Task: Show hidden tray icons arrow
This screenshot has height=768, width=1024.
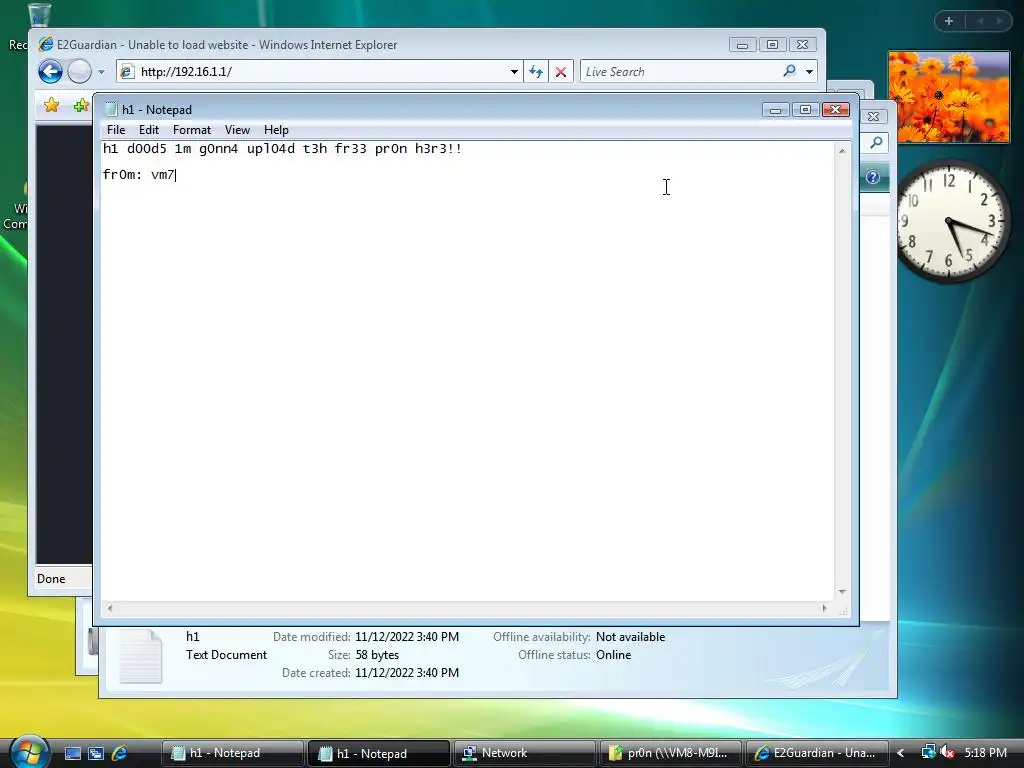Action: [901, 753]
